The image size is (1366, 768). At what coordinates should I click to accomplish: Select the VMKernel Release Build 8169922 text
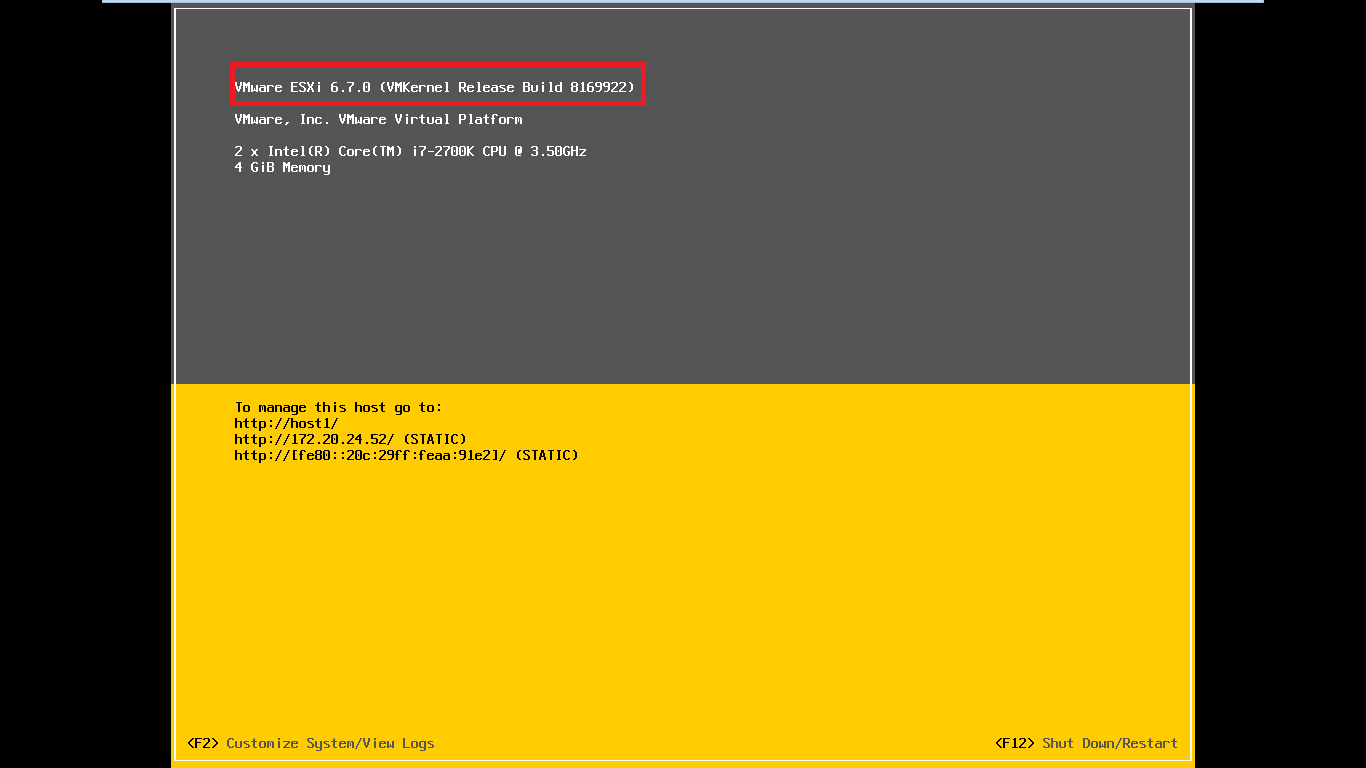[x=507, y=87]
